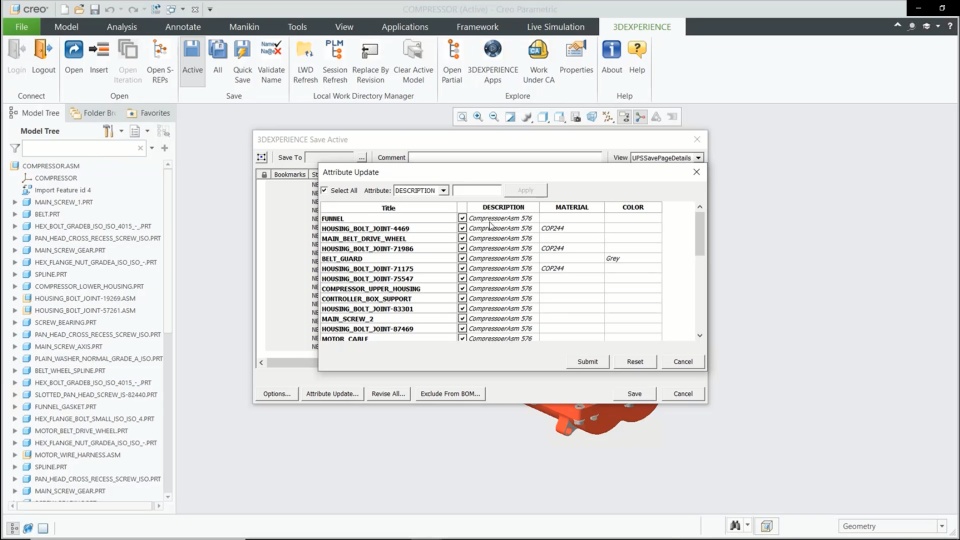Open the Favorites navigator tab
The height and width of the screenshot is (540, 960).
pyautogui.click(x=149, y=113)
